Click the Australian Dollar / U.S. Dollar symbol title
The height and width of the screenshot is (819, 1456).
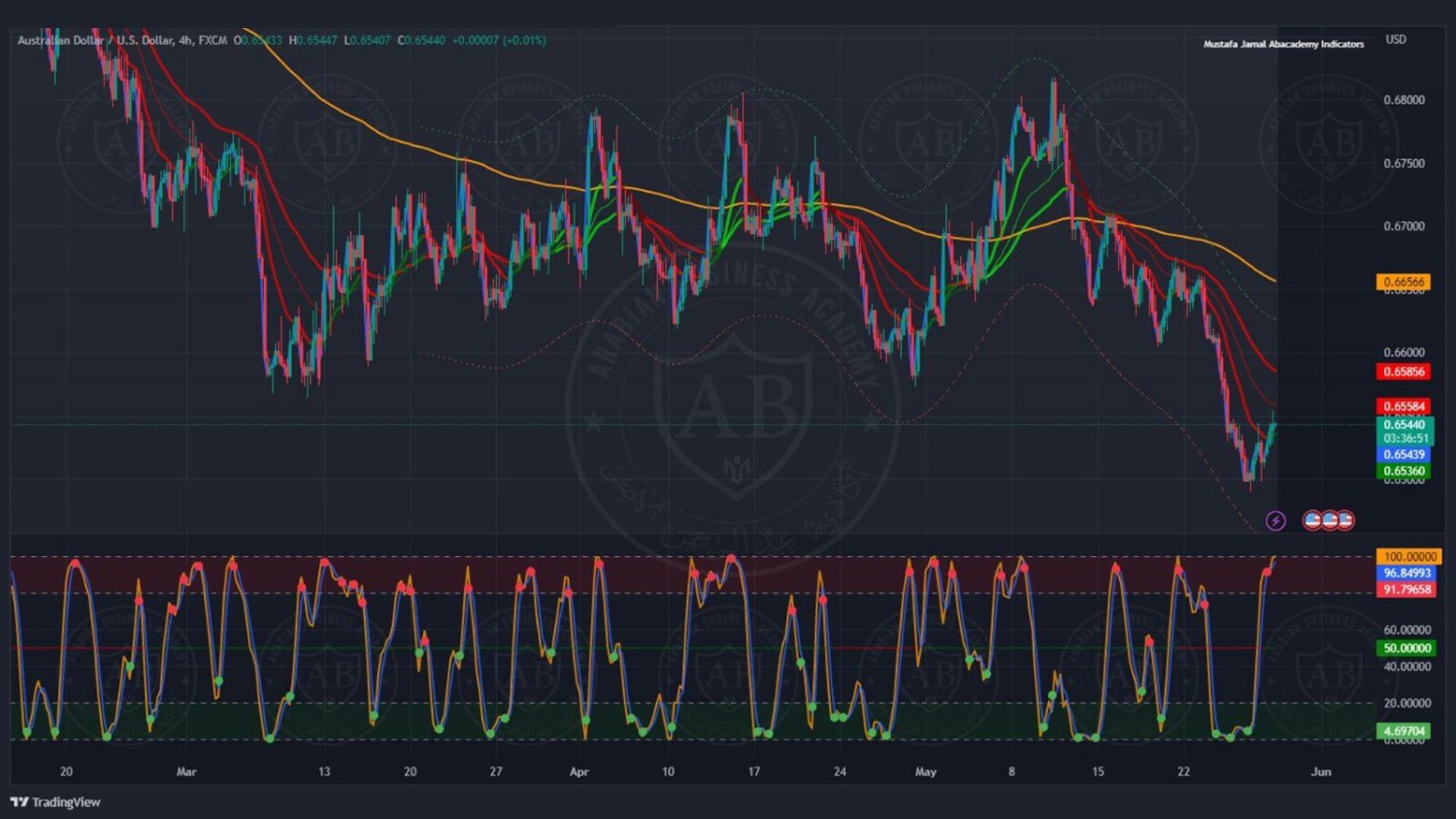[96, 41]
